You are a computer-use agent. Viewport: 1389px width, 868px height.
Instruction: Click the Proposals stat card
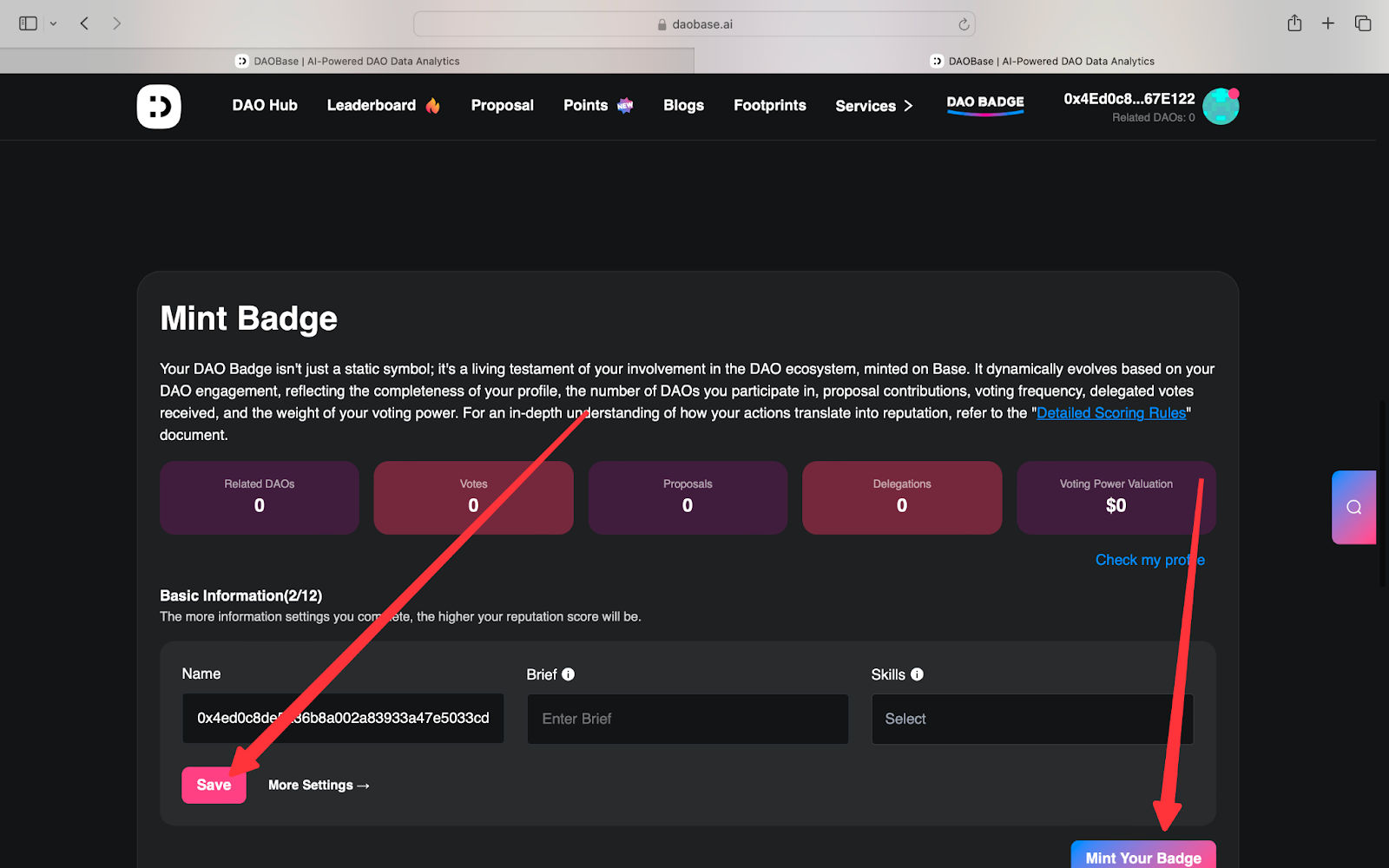[688, 497]
